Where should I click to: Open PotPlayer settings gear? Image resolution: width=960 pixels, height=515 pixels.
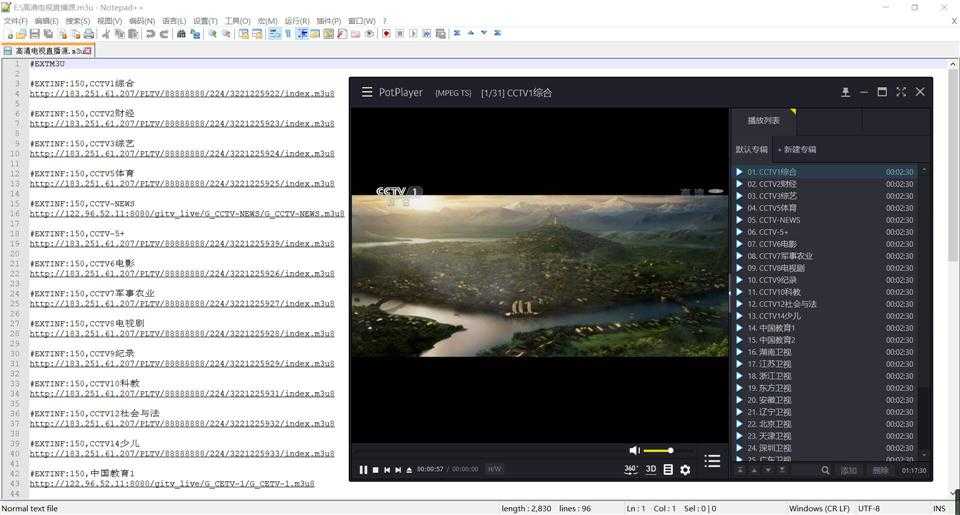coord(685,470)
